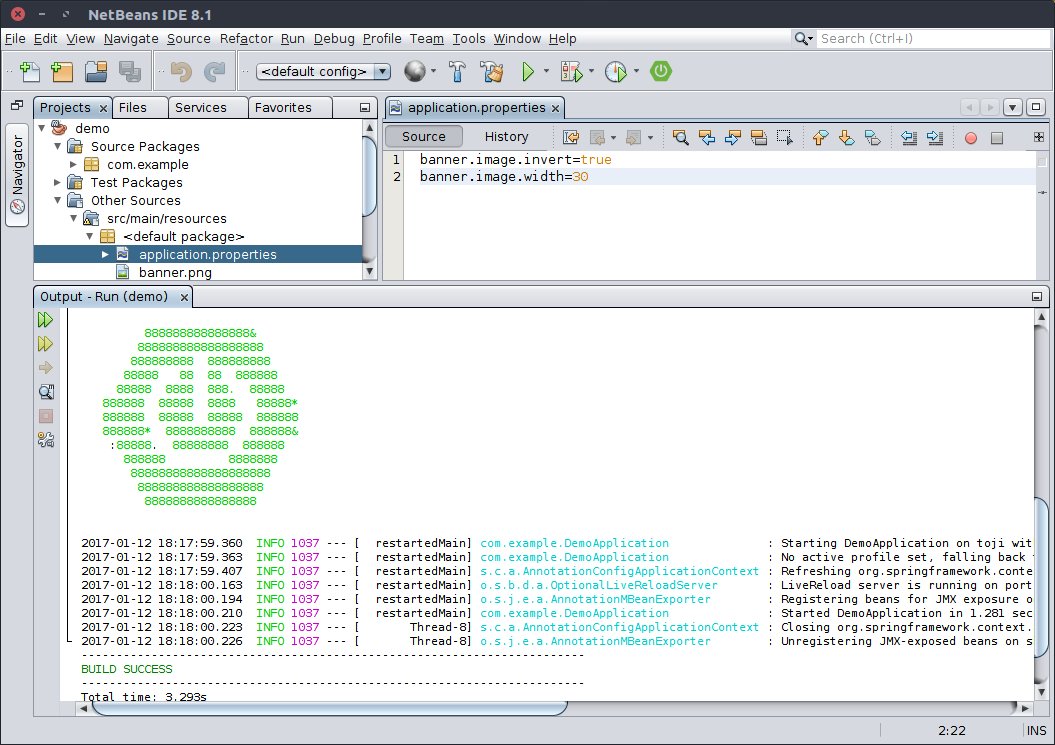This screenshot has height=745, width=1055.
Task: Click the Shift Line Right icon
Action: pos(935,137)
